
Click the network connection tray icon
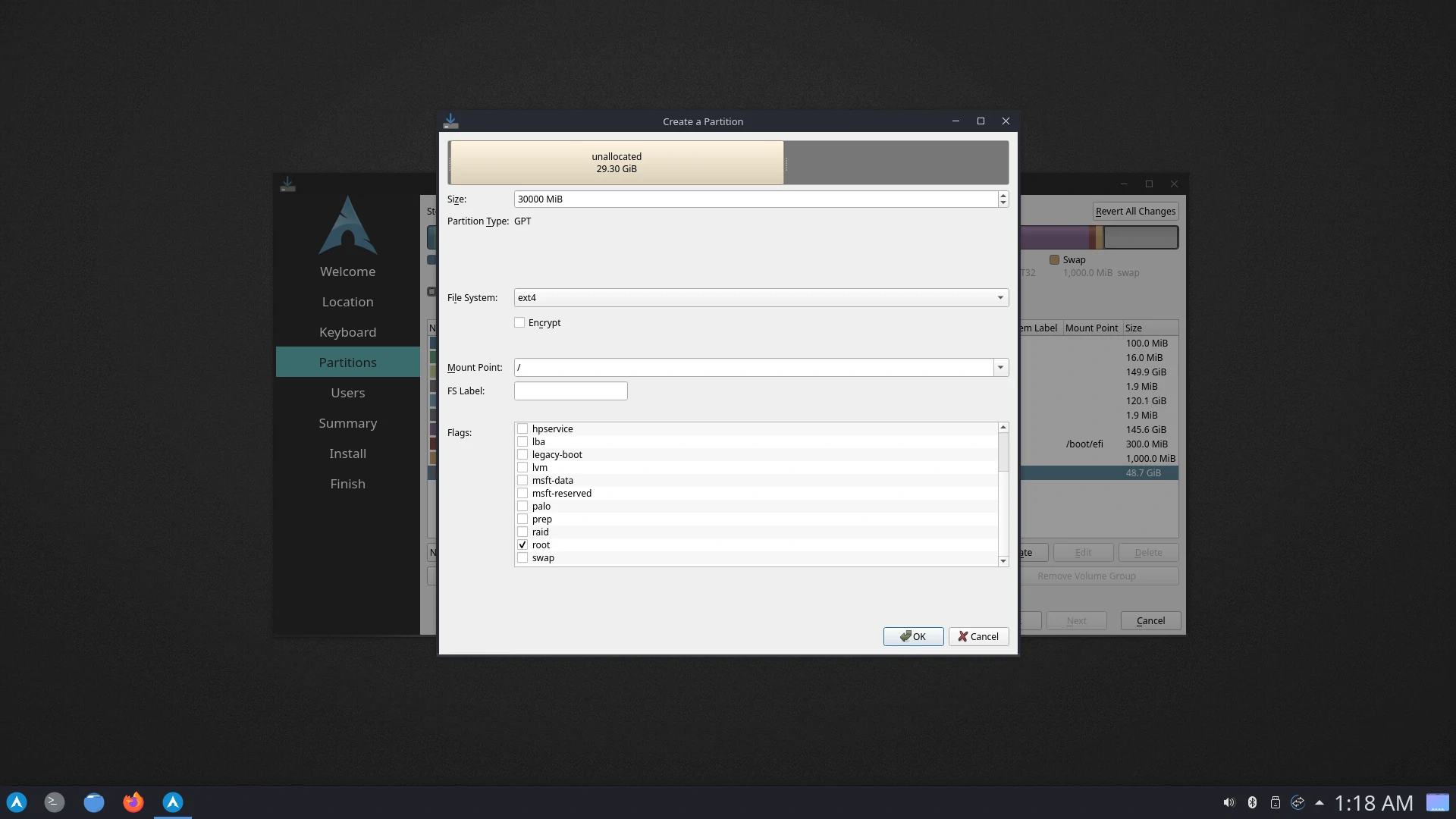(1298, 802)
